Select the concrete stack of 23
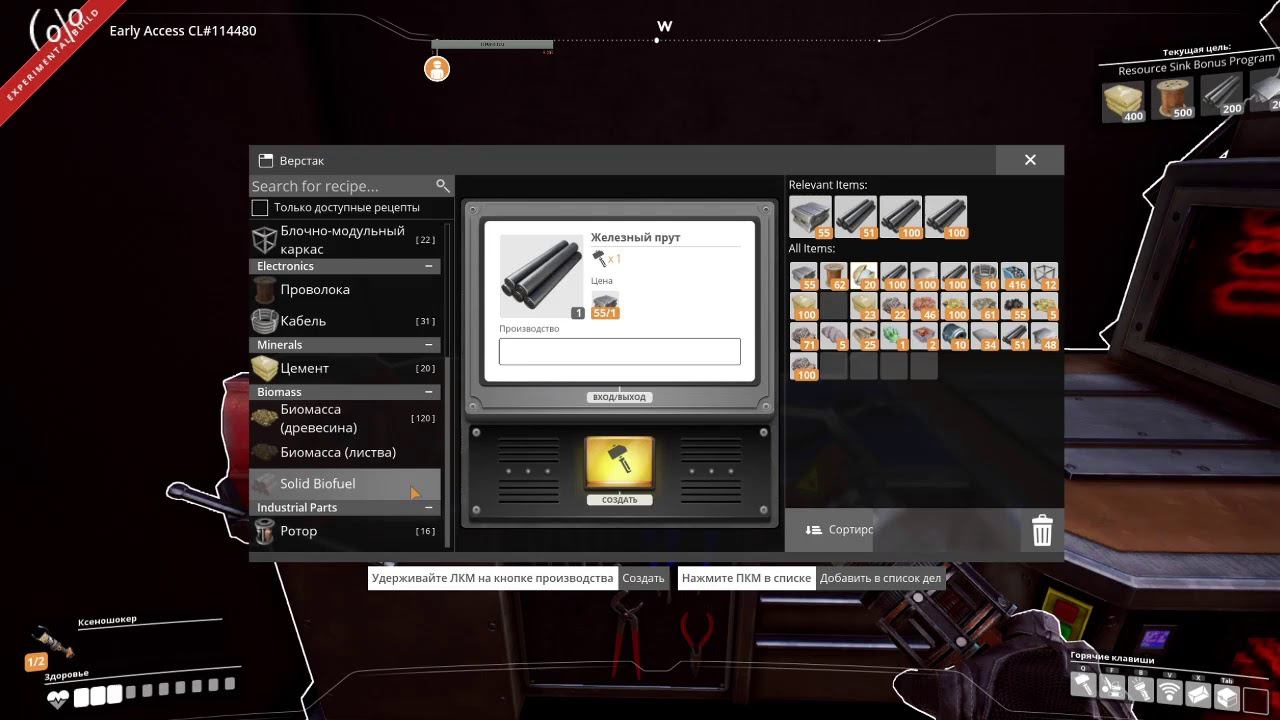Screen dimensions: 1280x720 [x=864, y=306]
